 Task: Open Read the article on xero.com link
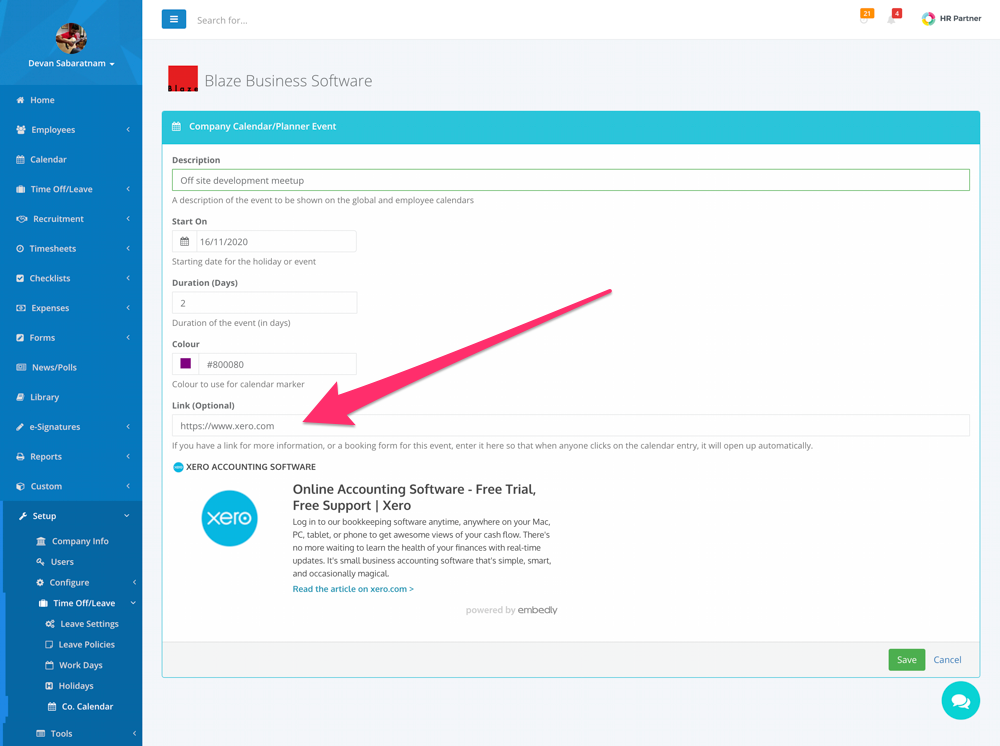point(353,589)
